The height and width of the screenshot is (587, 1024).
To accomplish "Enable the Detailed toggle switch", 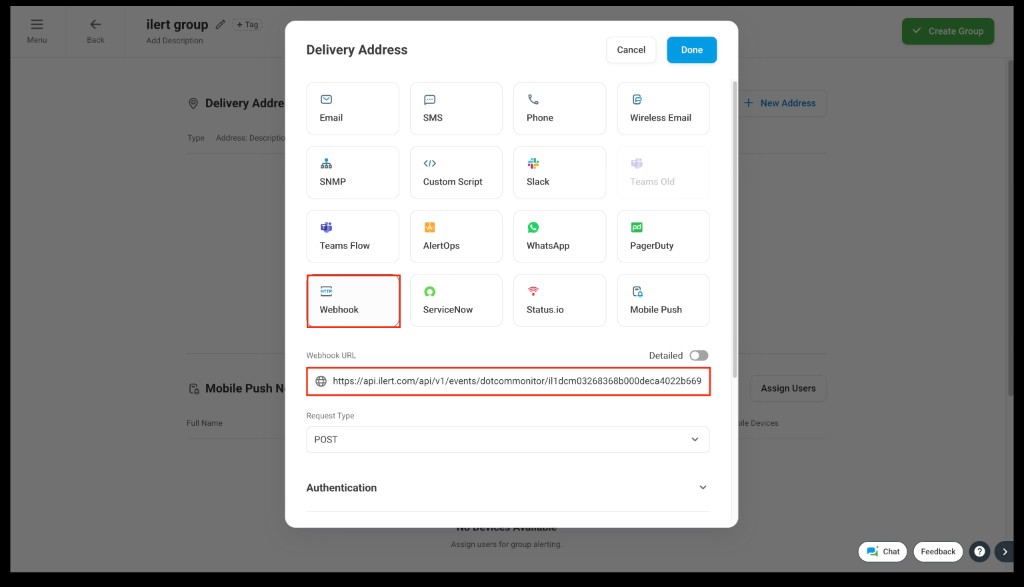I will point(698,355).
